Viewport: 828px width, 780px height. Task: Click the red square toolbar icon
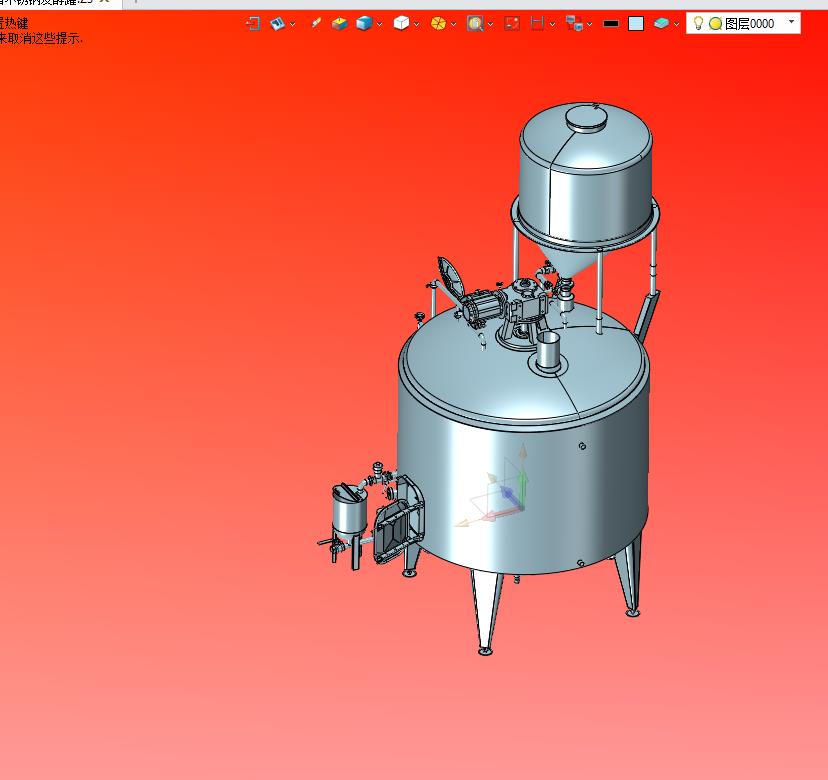[x=512, y=23]
